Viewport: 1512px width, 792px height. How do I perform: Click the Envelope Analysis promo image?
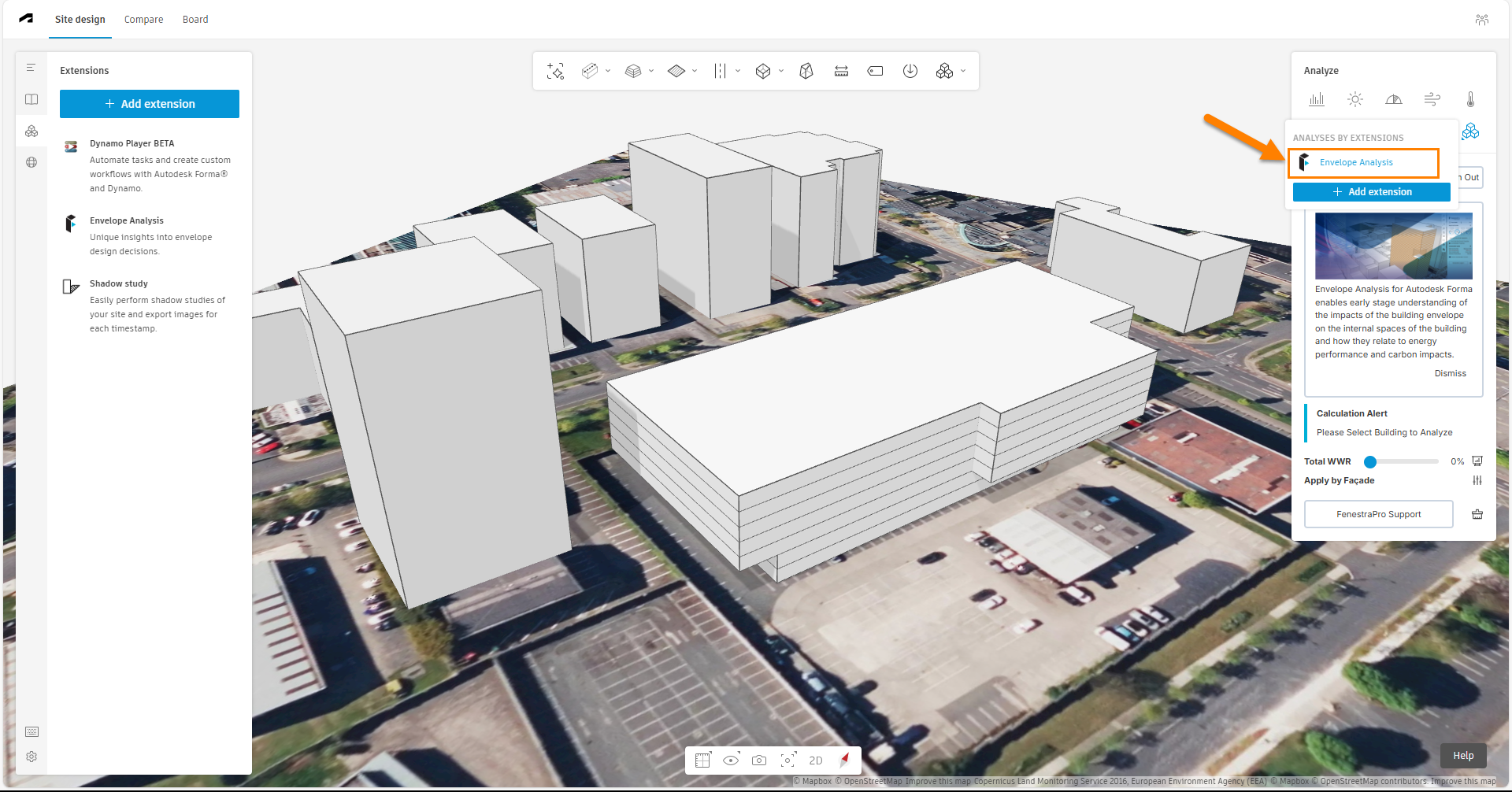(1393, 246)
